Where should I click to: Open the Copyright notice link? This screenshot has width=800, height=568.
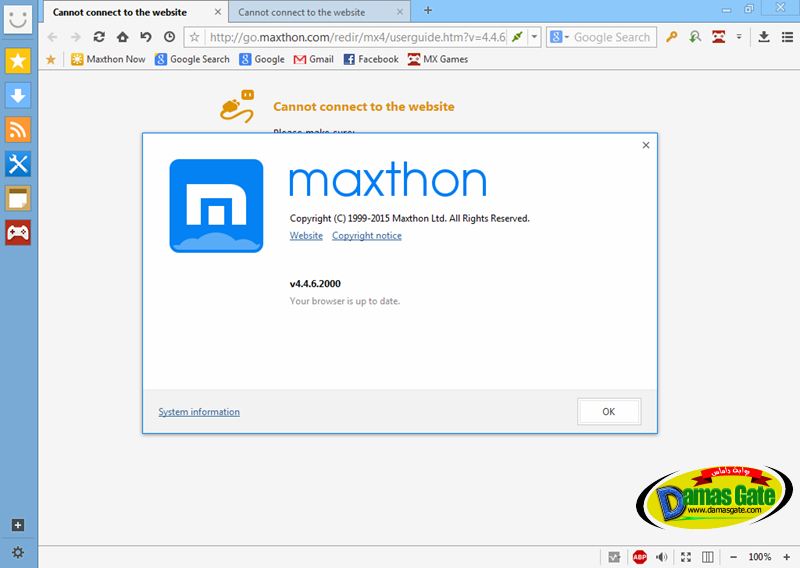pos(367,236)
